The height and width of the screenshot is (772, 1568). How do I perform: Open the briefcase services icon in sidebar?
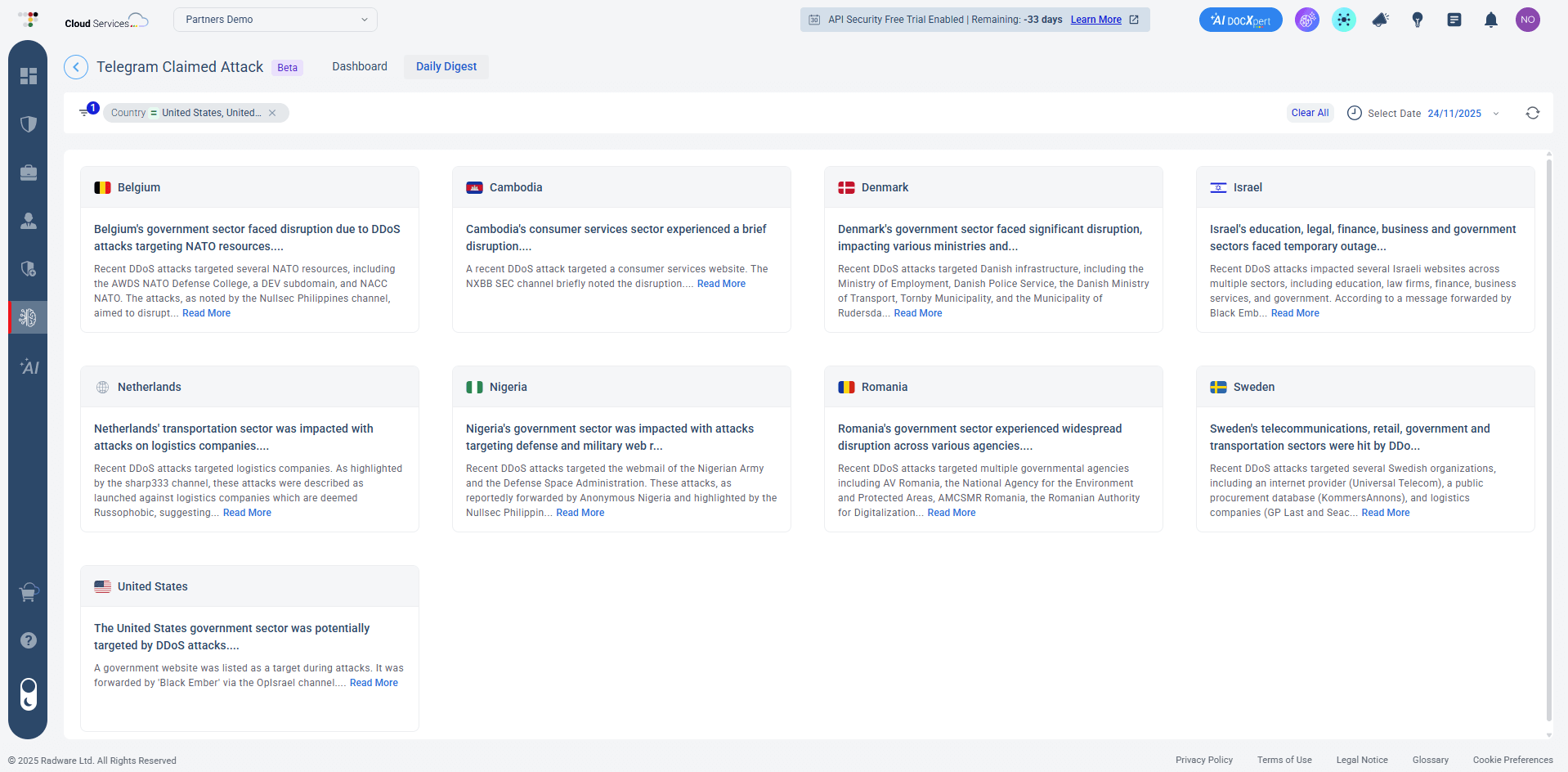pyautogui.click(x=28, y=173)
